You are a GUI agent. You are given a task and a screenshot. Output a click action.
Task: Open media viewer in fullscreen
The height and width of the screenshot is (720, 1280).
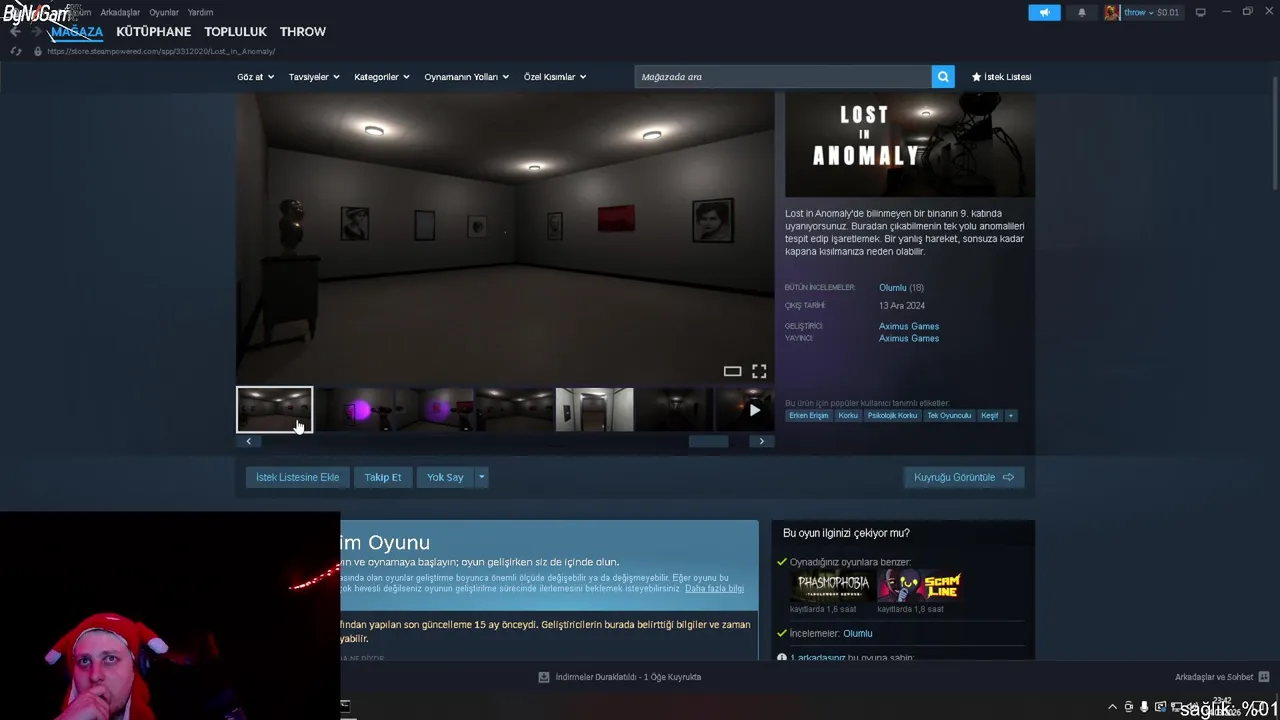pyautogui.click(x=759, y=371)
